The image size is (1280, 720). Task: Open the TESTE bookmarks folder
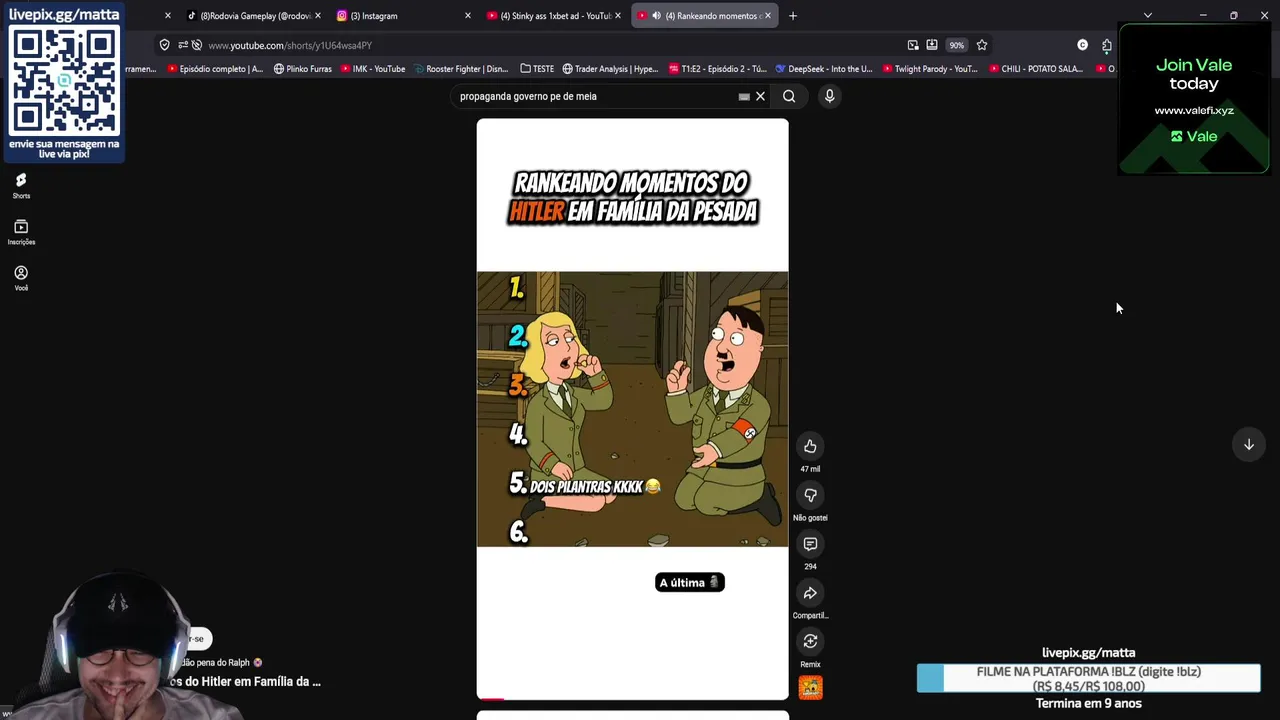[x=537, y=69]
